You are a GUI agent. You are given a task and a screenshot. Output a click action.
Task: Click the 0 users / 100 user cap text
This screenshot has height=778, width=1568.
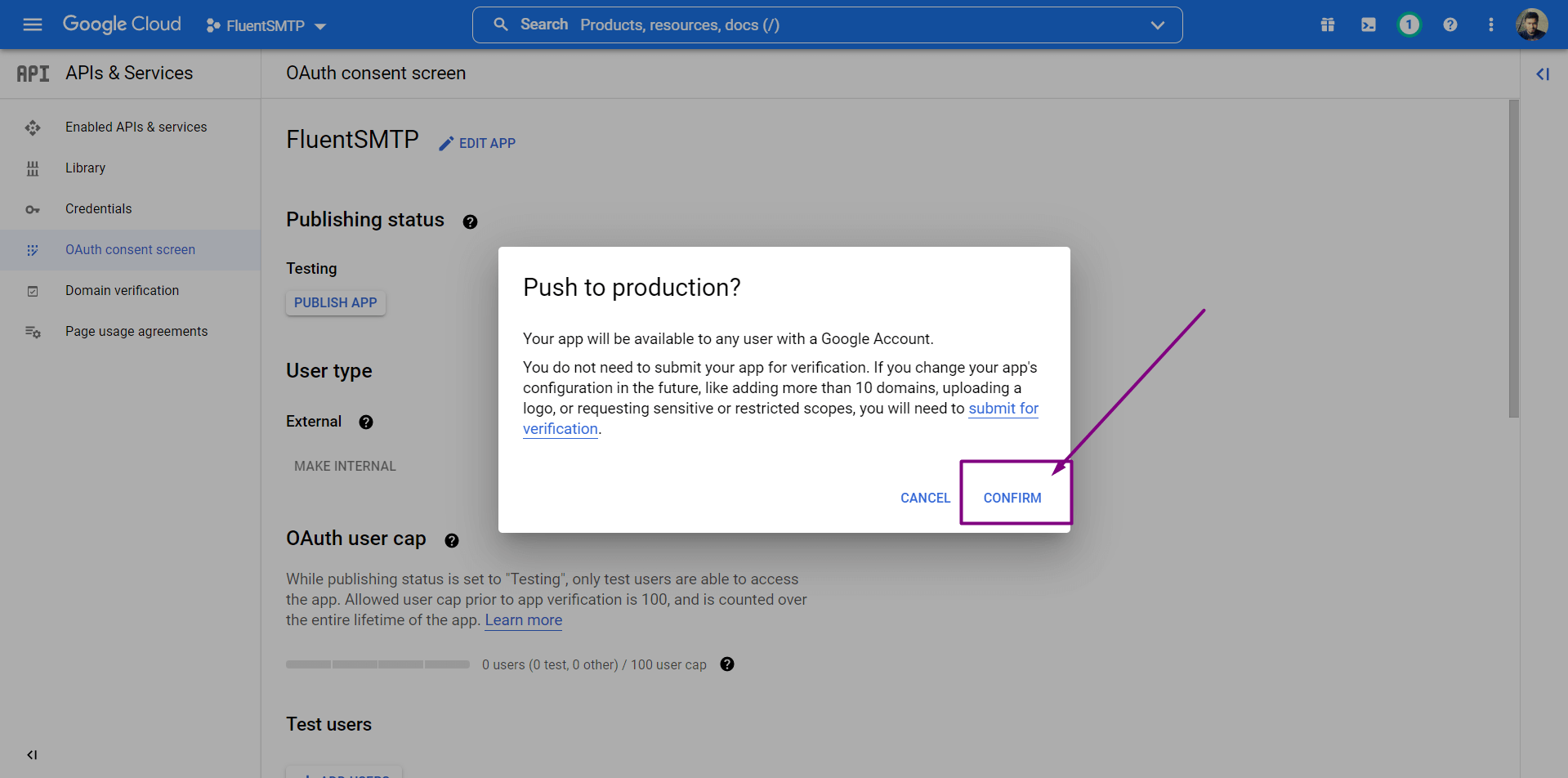[x=594, y=665]
